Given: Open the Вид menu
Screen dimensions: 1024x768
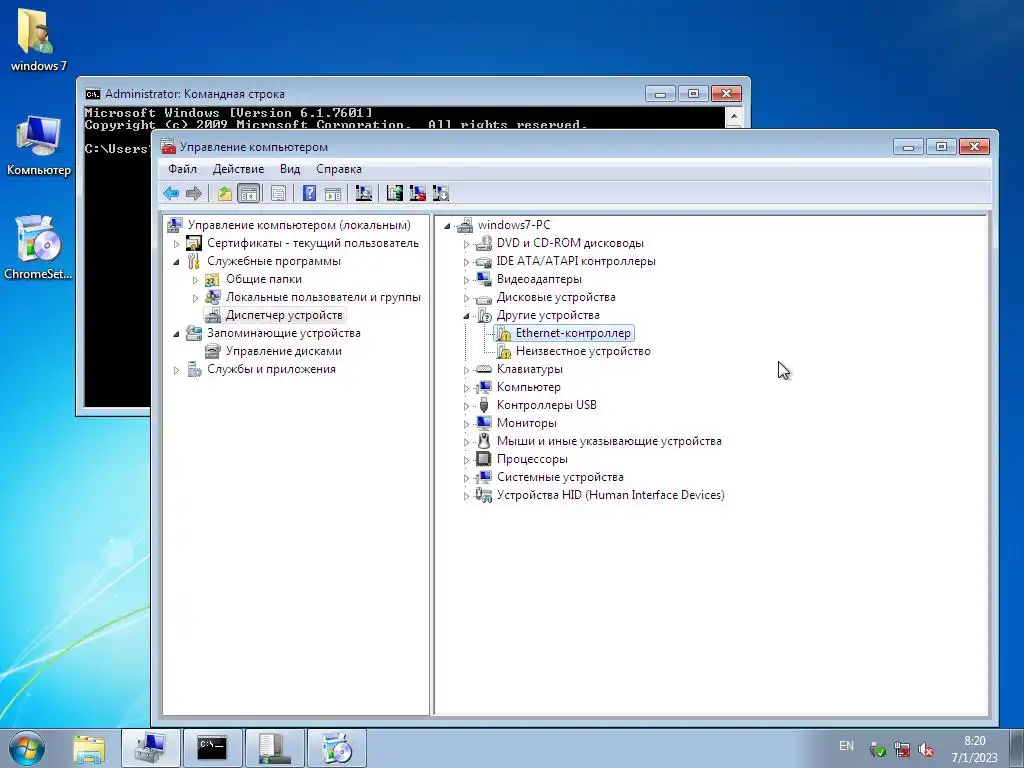Looking at the screenshot, I should [x=290, y=169].
